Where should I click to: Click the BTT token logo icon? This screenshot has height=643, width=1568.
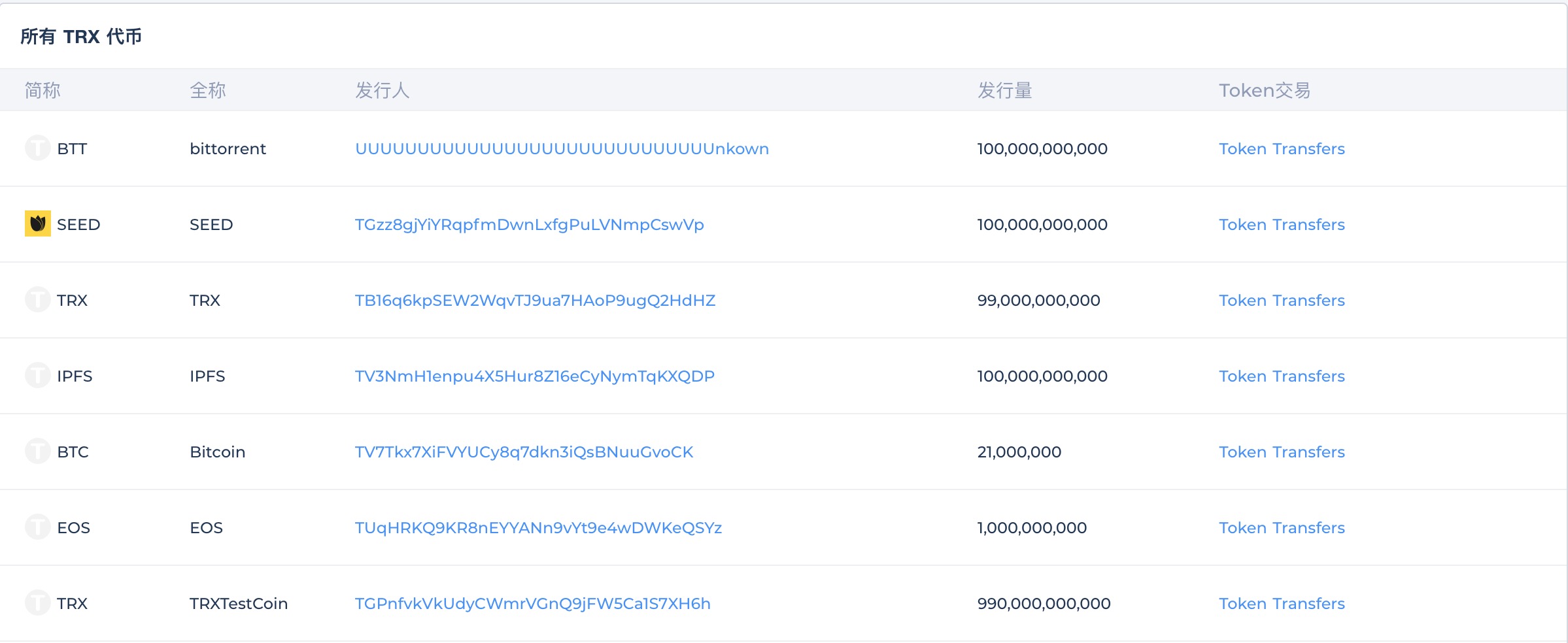click(38, 148)
